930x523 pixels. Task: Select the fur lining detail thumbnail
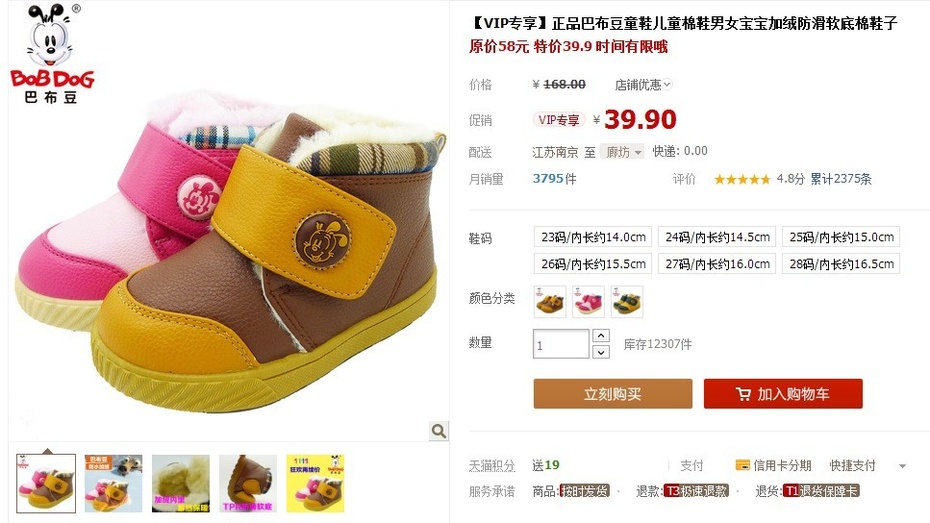tap(181, 483)
